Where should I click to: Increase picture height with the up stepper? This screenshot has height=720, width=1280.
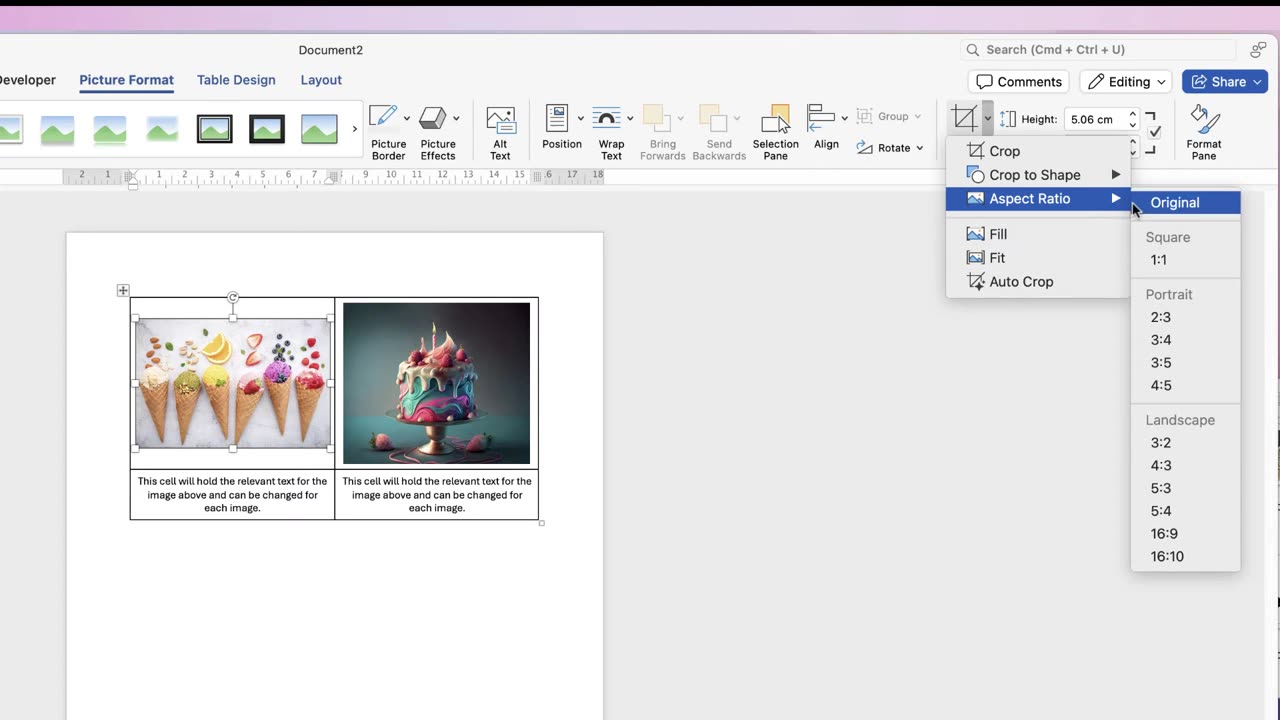1132,114
